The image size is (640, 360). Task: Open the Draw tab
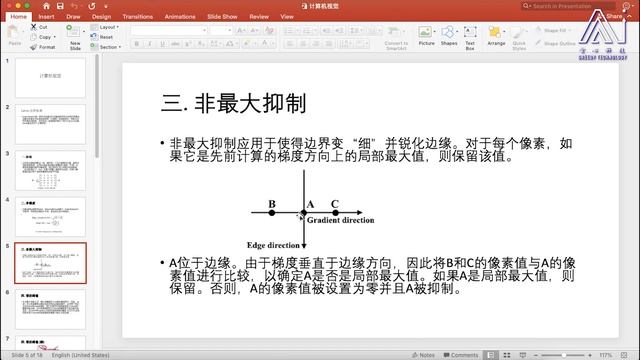[73, 17]
